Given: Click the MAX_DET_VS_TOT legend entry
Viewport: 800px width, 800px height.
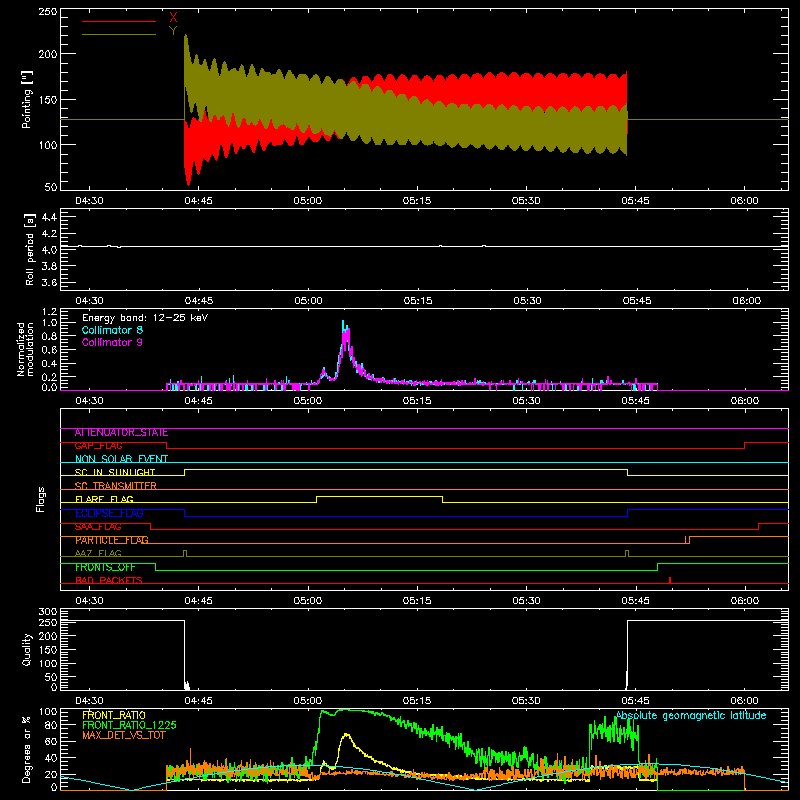Looking at the screenshot, I should point(124,735).
